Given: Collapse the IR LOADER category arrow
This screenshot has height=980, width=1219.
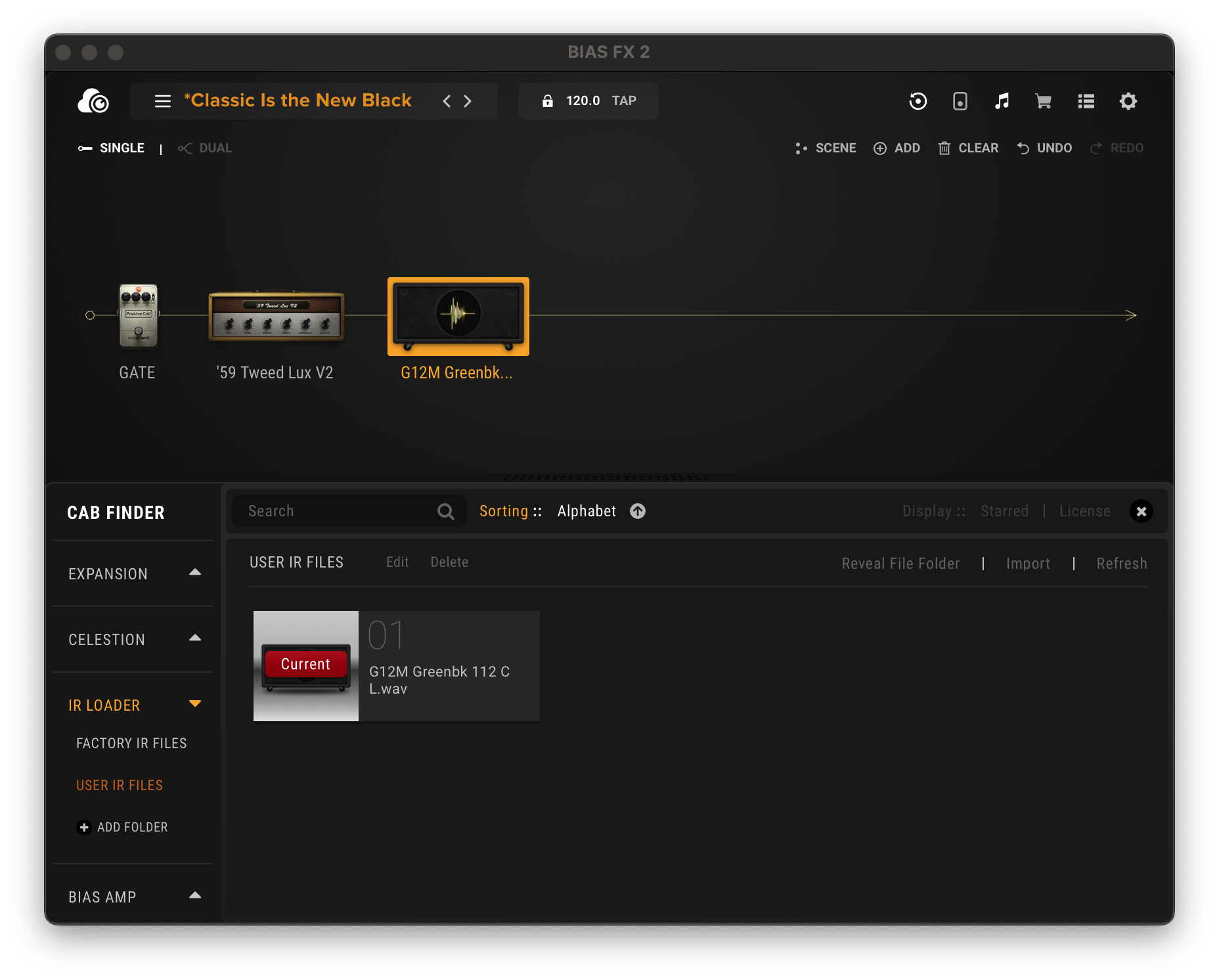Looking at the screenshot, I should click(x=195, y=703).
